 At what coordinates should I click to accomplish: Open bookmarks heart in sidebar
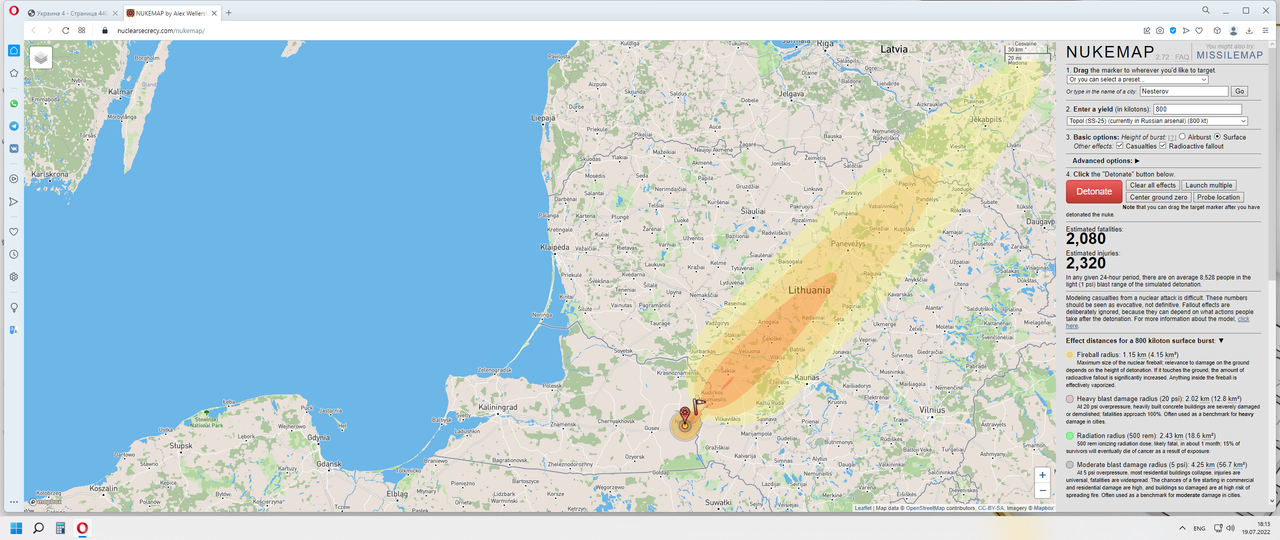click(x=14, y=231)
